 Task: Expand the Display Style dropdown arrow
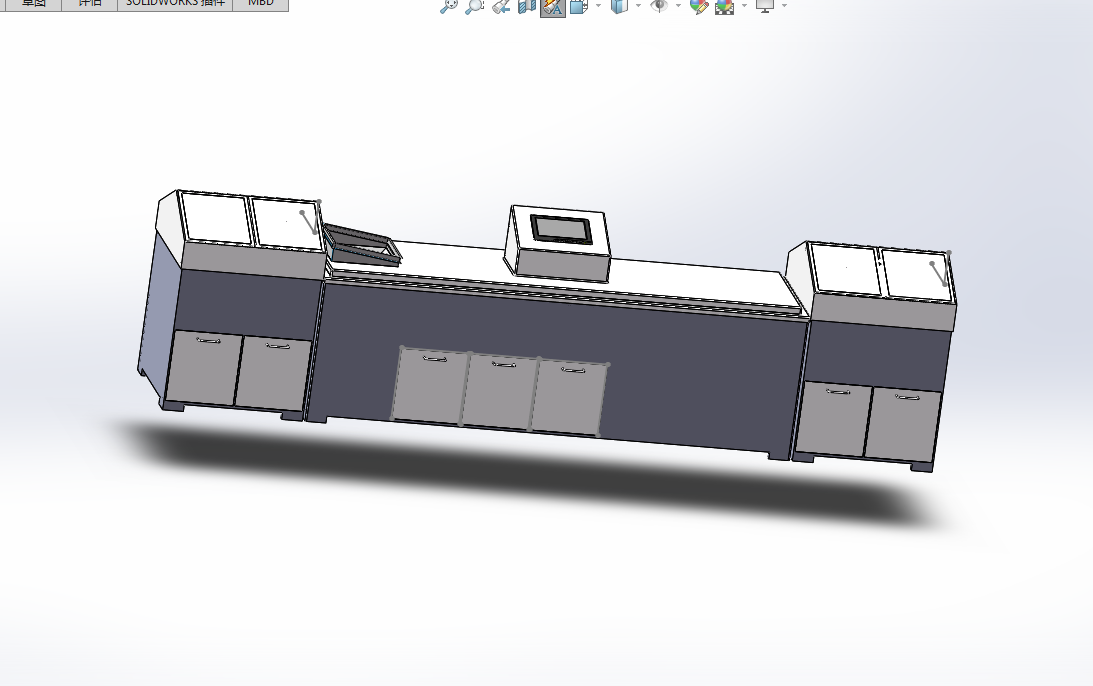click(x=639, y=6)
